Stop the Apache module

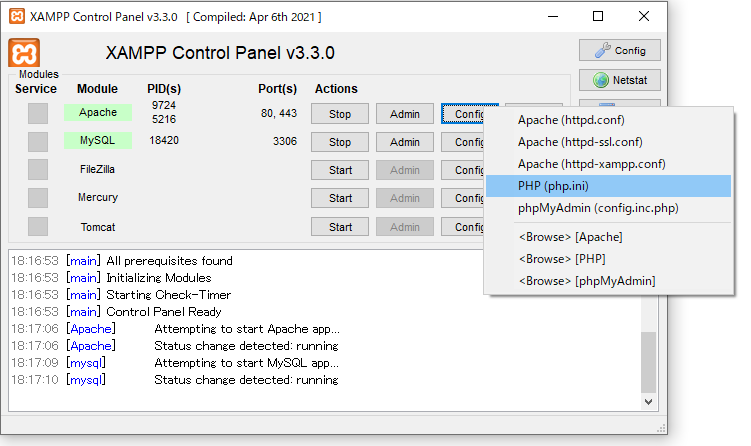pyautogui.click(x=340, y=114)
